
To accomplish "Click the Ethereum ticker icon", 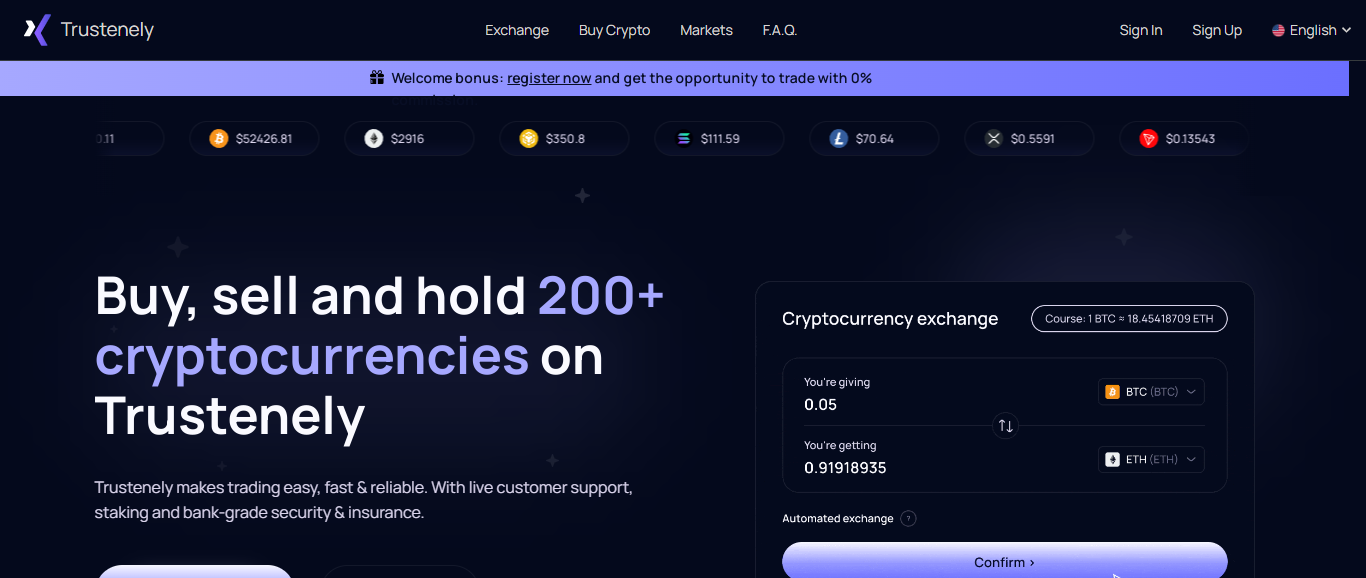I will coord(374,139).
